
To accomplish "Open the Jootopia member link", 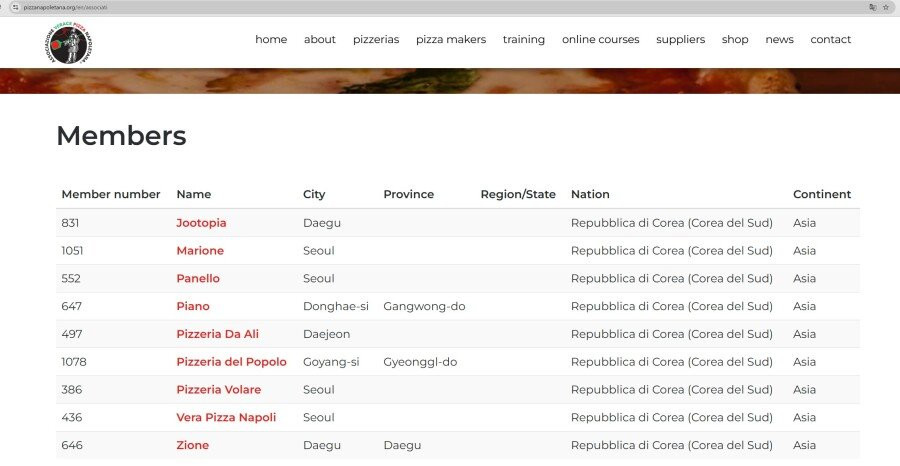I will (201, 223).
